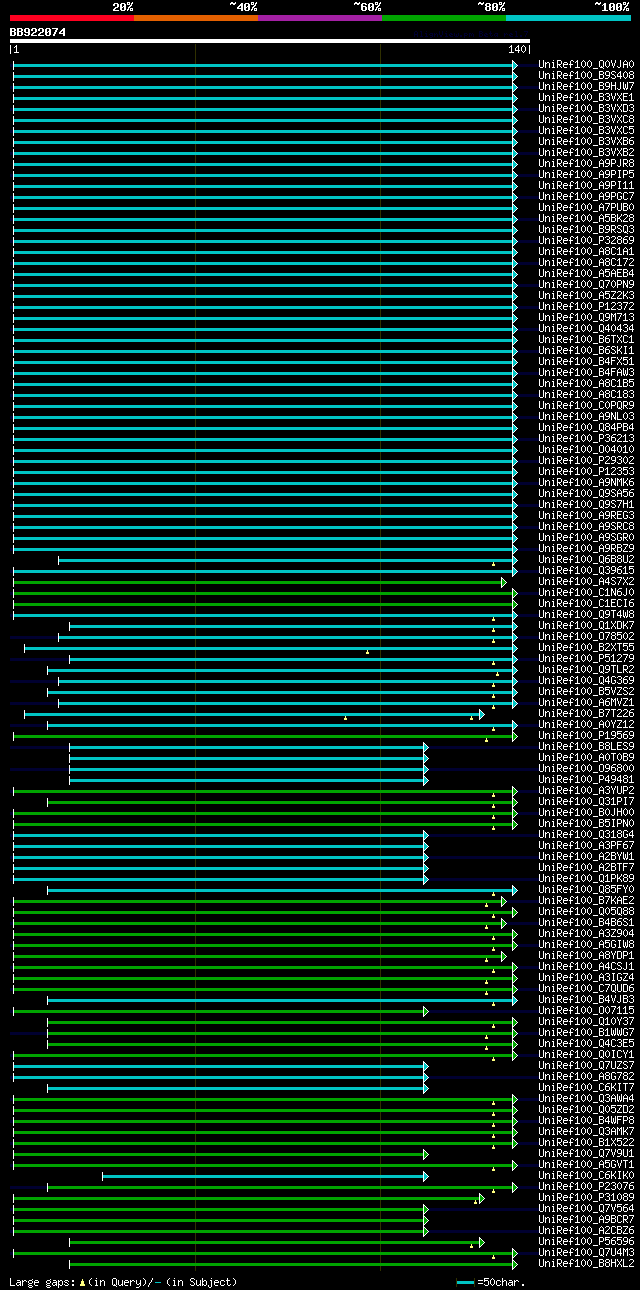This screenshot has width=640, height=1290.
Task: Open hit UniRef100_A9PJR8
Action: (x=586, y=163)
